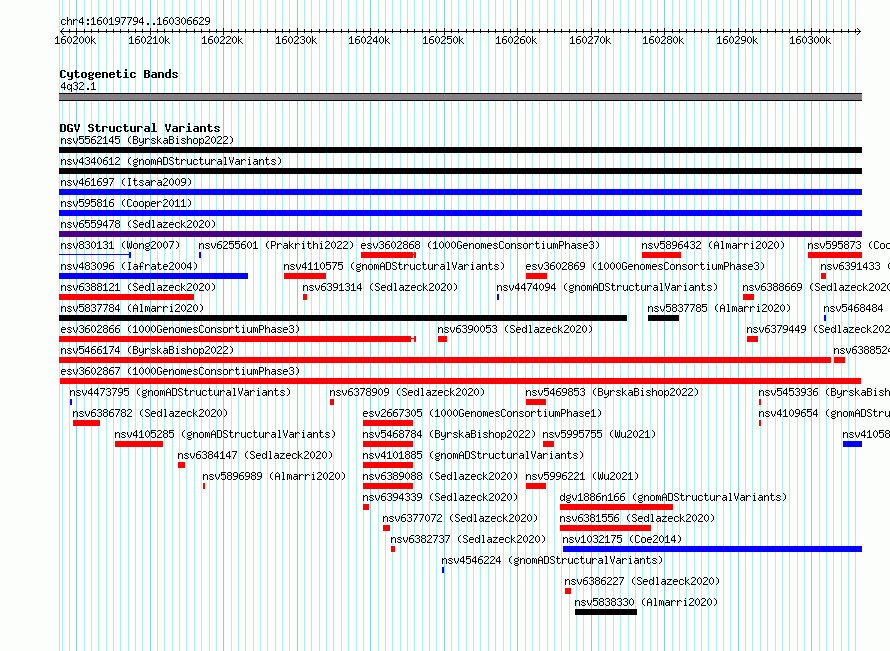Click the red bar for esv3602866
890x651 pixels.
237,339
